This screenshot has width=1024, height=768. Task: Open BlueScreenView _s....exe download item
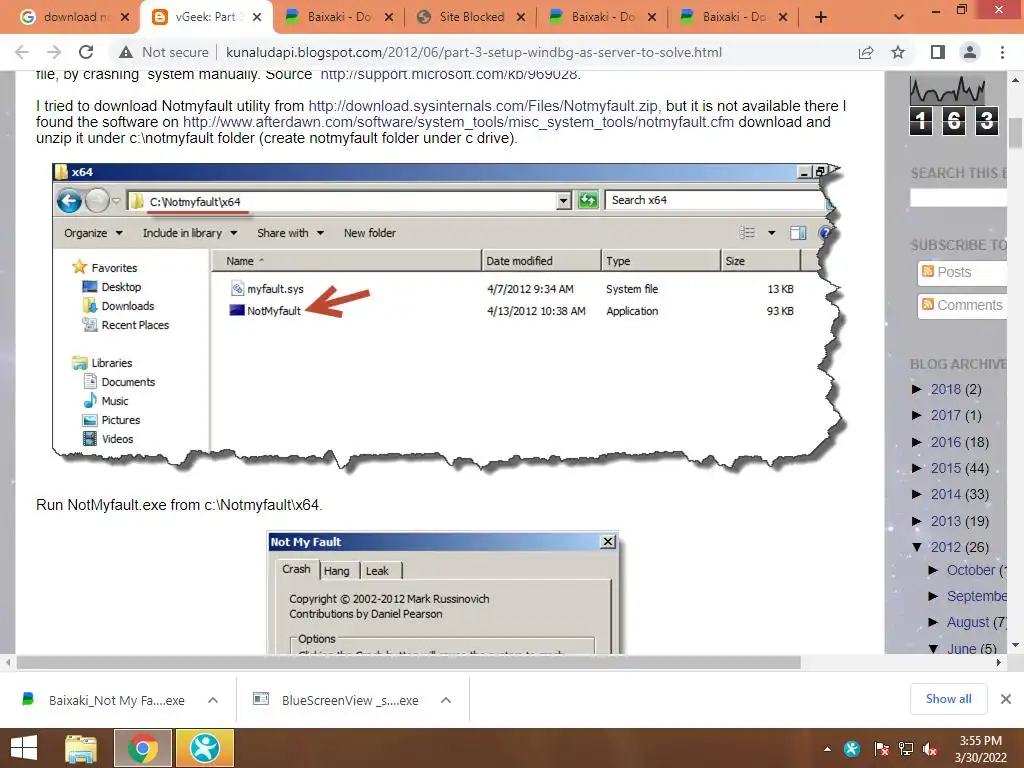(338, 700)
